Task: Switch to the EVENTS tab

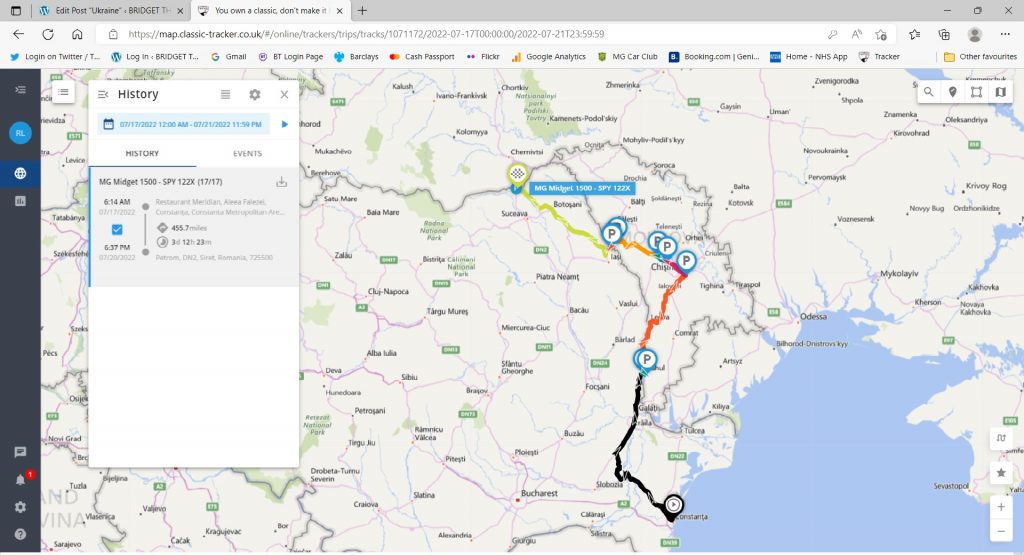Action: pos(247,153)
